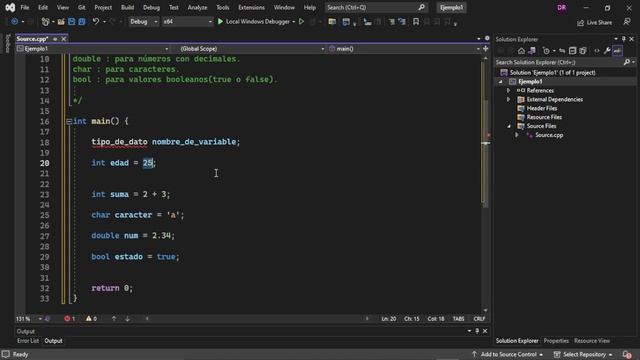Screen dimensions: 640x360
Task: Open the Ejemplo1 project scope dropdown
Action: tap(92, 49)
